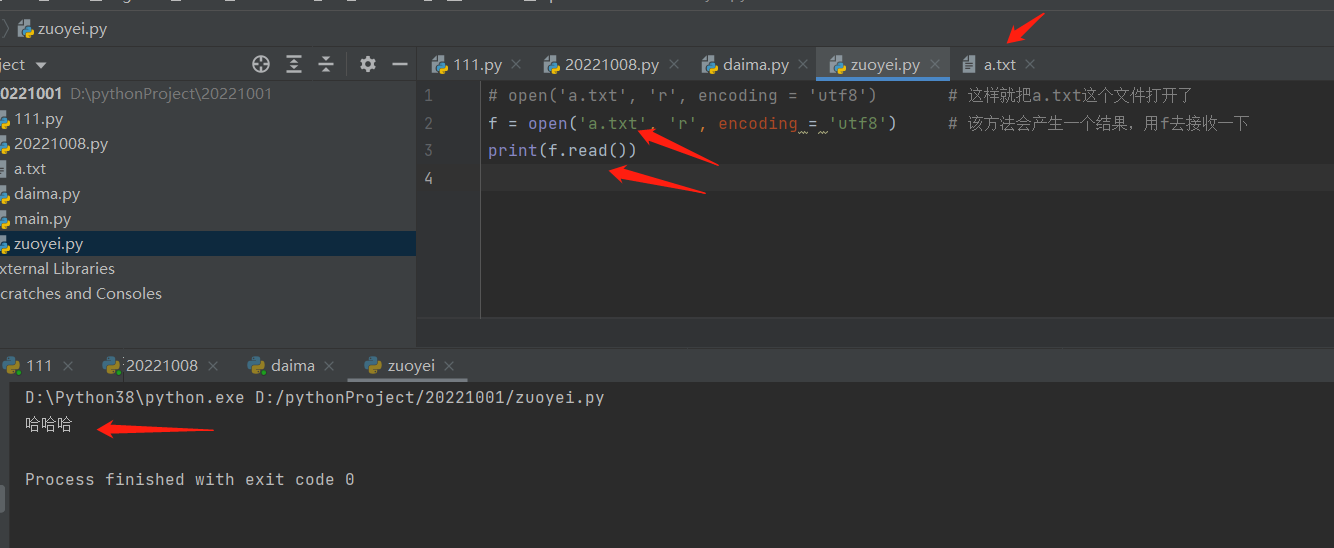Select the zuoyei.py editor tab
This screenshot has height=548, width=1334.
pos(885,64)
